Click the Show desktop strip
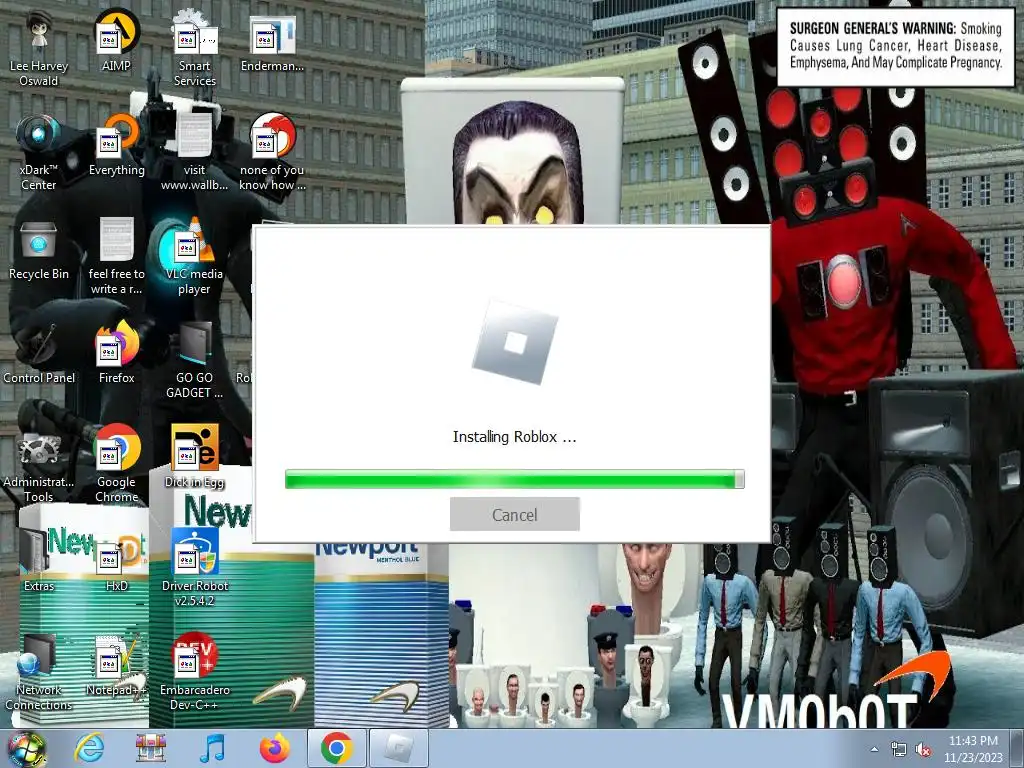The height and width of the screenshot is (768, 1024). click(1018, 748)
